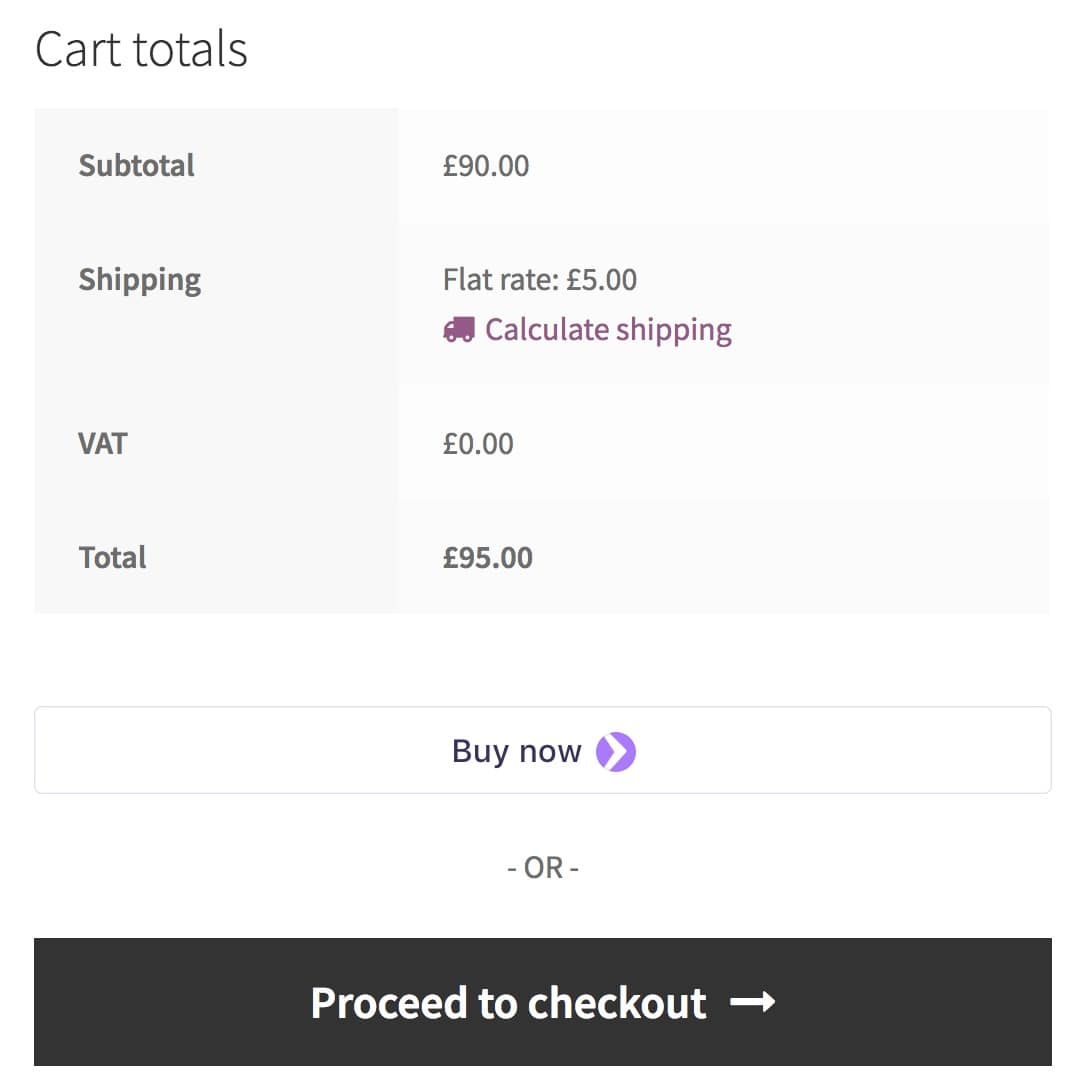Click the - OR - separator text
The image size is (1076, 1092).
click(543, 867)
